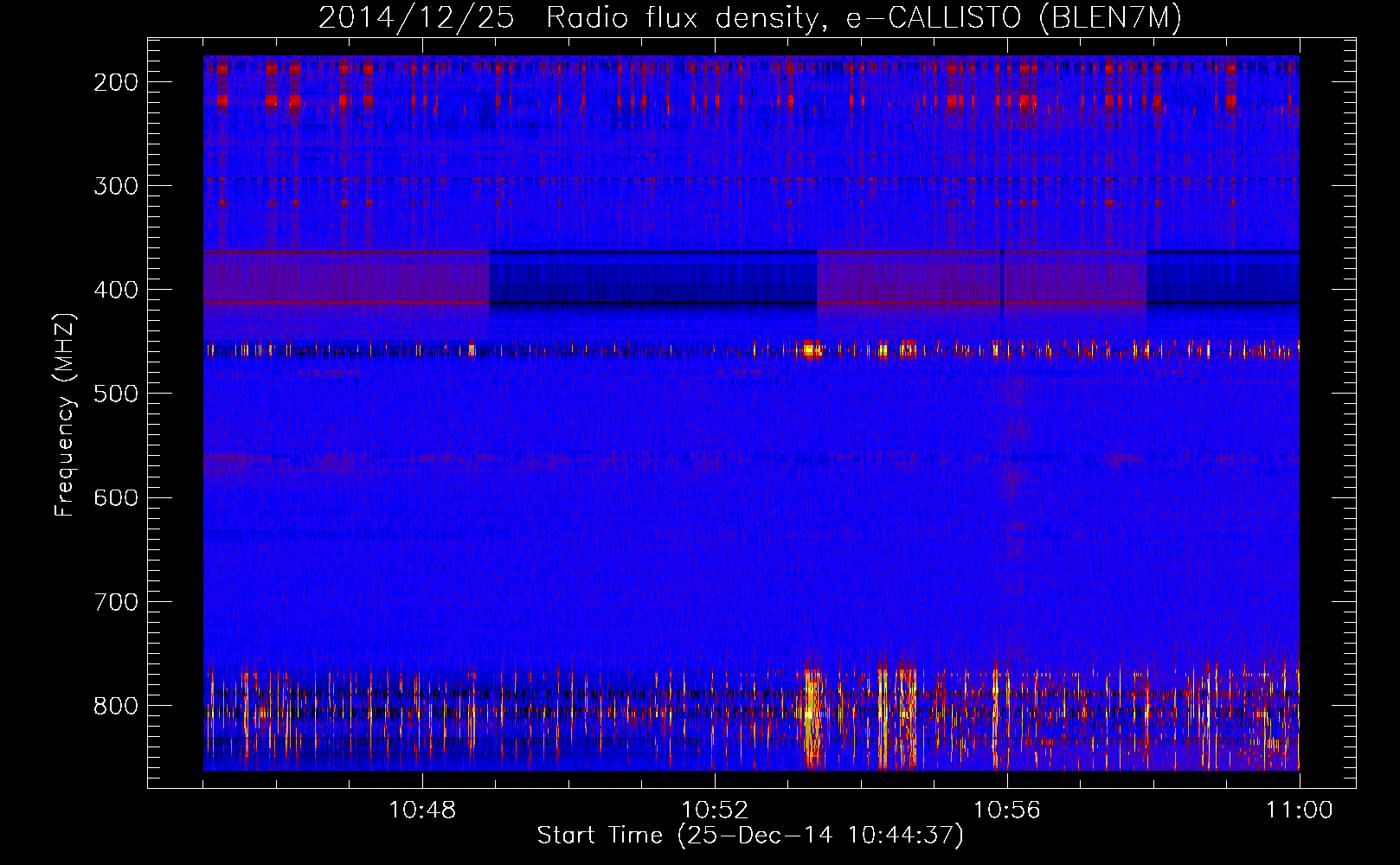The image size is (1400, 865).
Task: Click the 'Start Time (25-Dec-14 10:44:37)' x-axis label
Action: [750, 836]
